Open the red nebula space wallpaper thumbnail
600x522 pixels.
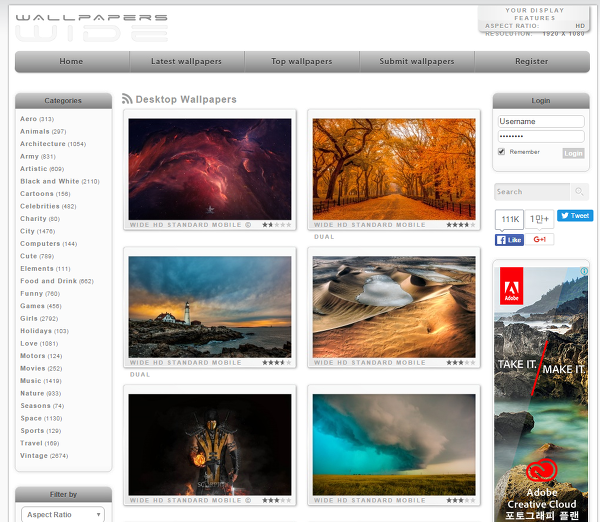click(210, 169)
